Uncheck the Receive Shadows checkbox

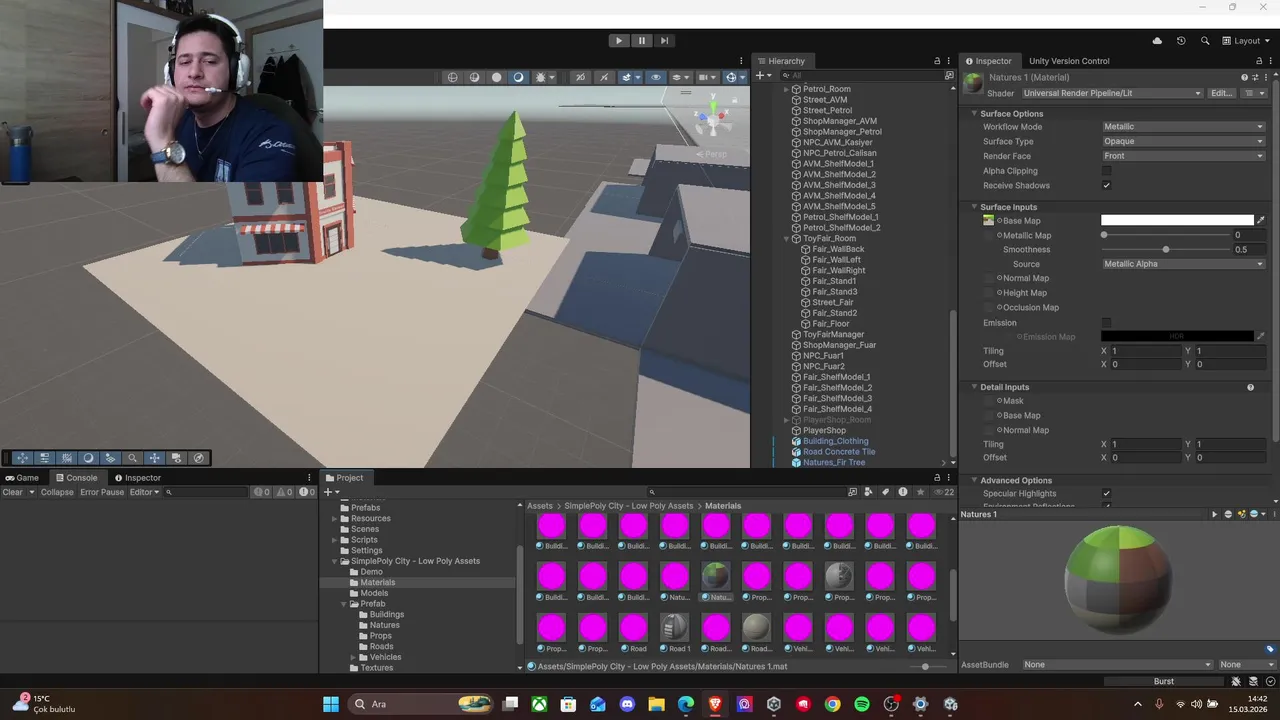[x=1106, y=186]
